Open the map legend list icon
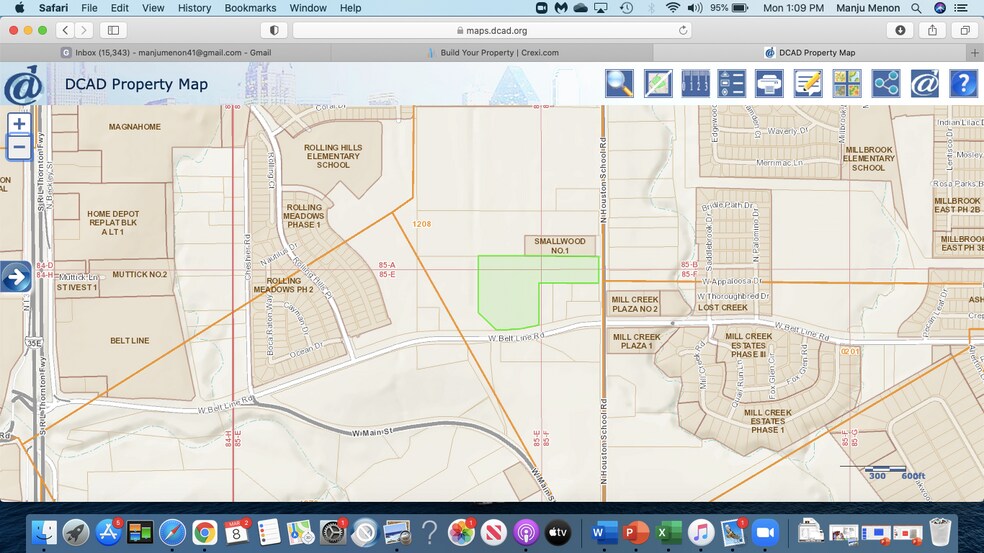 tap(732, 83)
